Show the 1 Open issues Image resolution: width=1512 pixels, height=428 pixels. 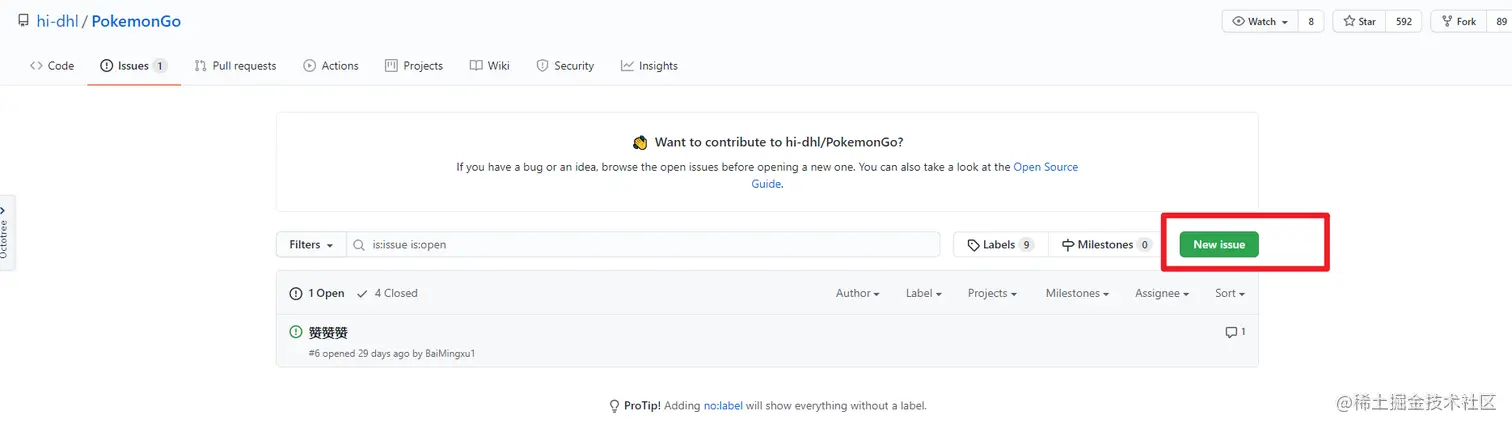point(317,293)
